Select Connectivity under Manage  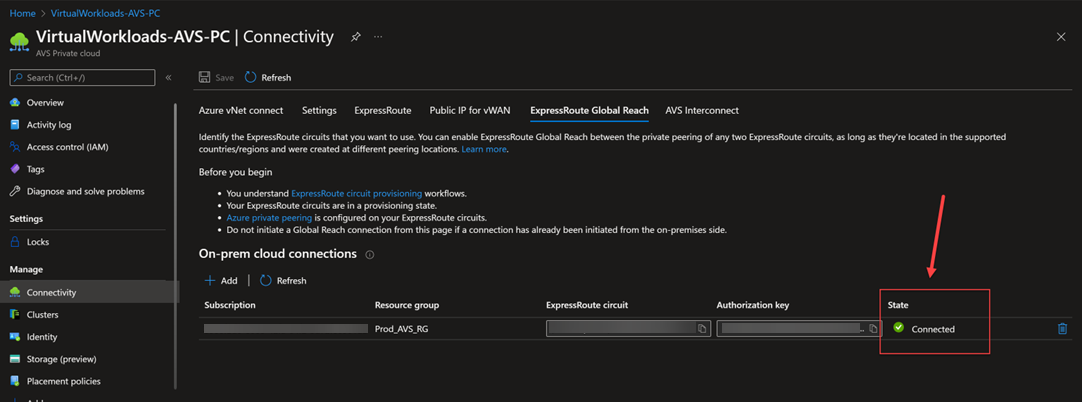(x=90, y=292)
